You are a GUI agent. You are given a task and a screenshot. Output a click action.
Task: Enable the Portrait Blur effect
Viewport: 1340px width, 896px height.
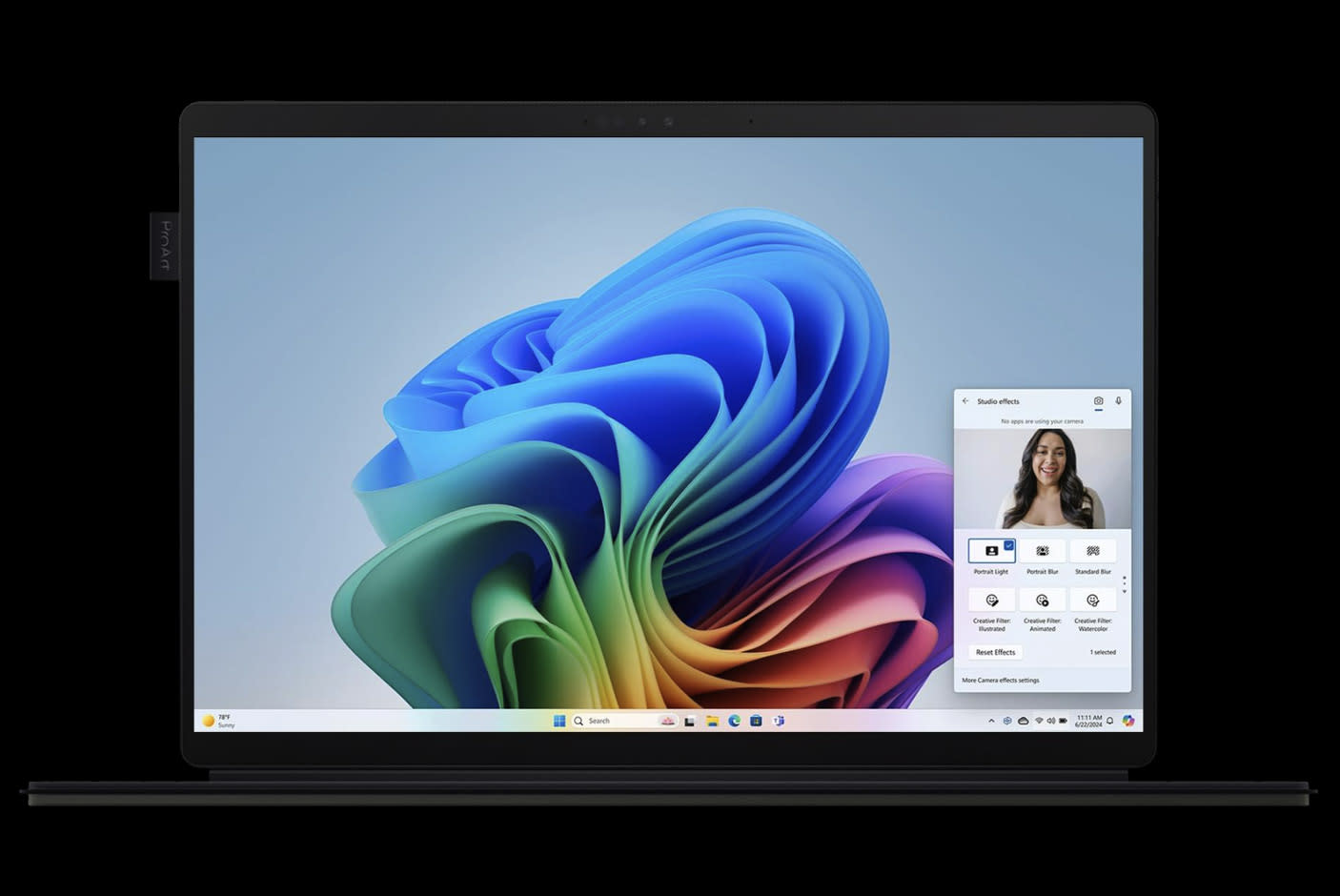(1042, 551)
